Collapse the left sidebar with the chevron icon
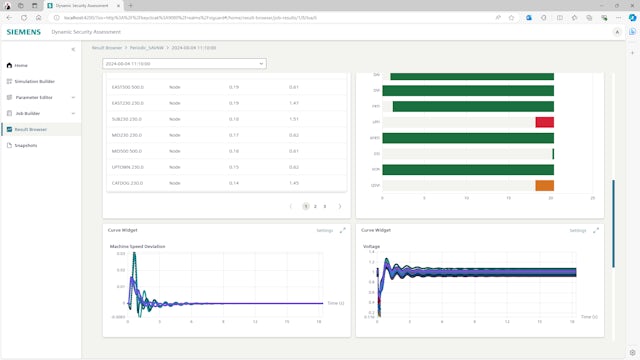The image size is (640, 360). (73, 49)
